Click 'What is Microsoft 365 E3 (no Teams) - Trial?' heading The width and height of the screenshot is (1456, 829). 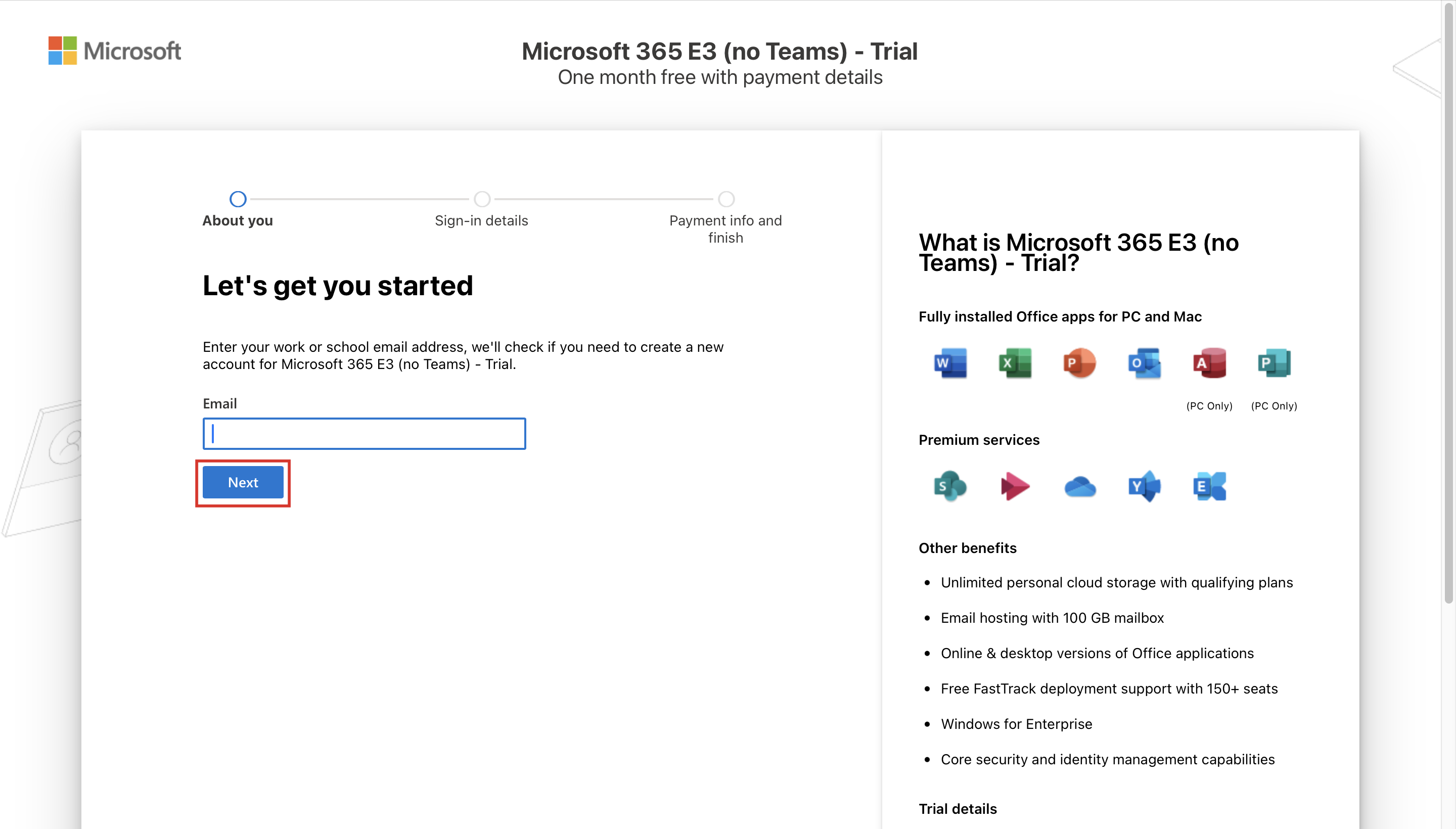(1078, 253)
